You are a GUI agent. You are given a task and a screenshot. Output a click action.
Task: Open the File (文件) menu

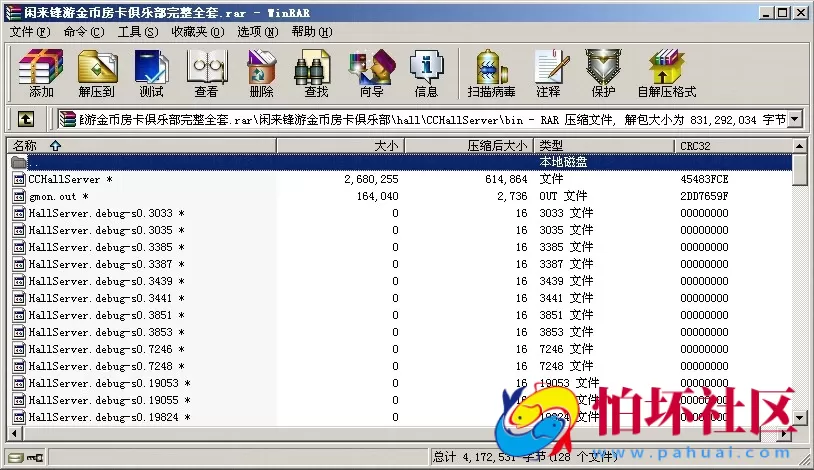tap(30, 32)
